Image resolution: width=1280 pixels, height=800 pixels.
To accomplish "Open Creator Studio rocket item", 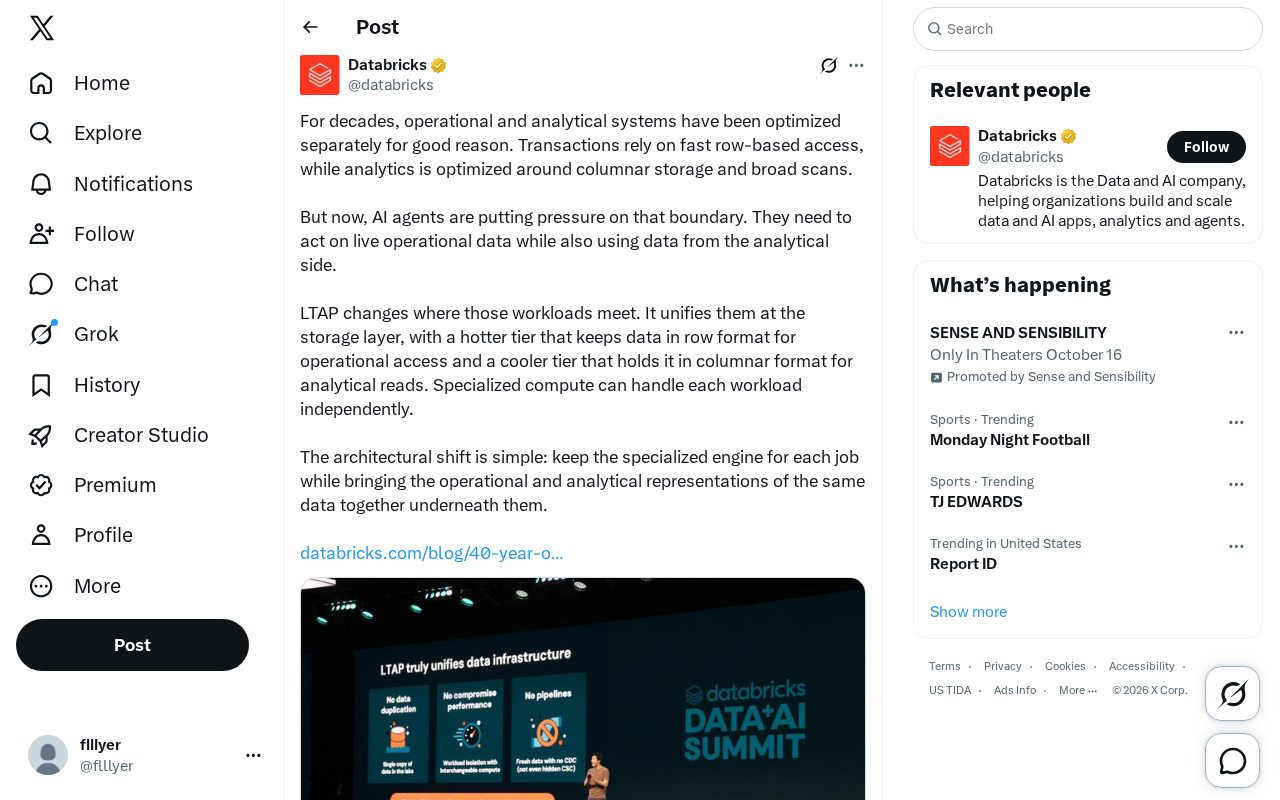I will point(119,435).
